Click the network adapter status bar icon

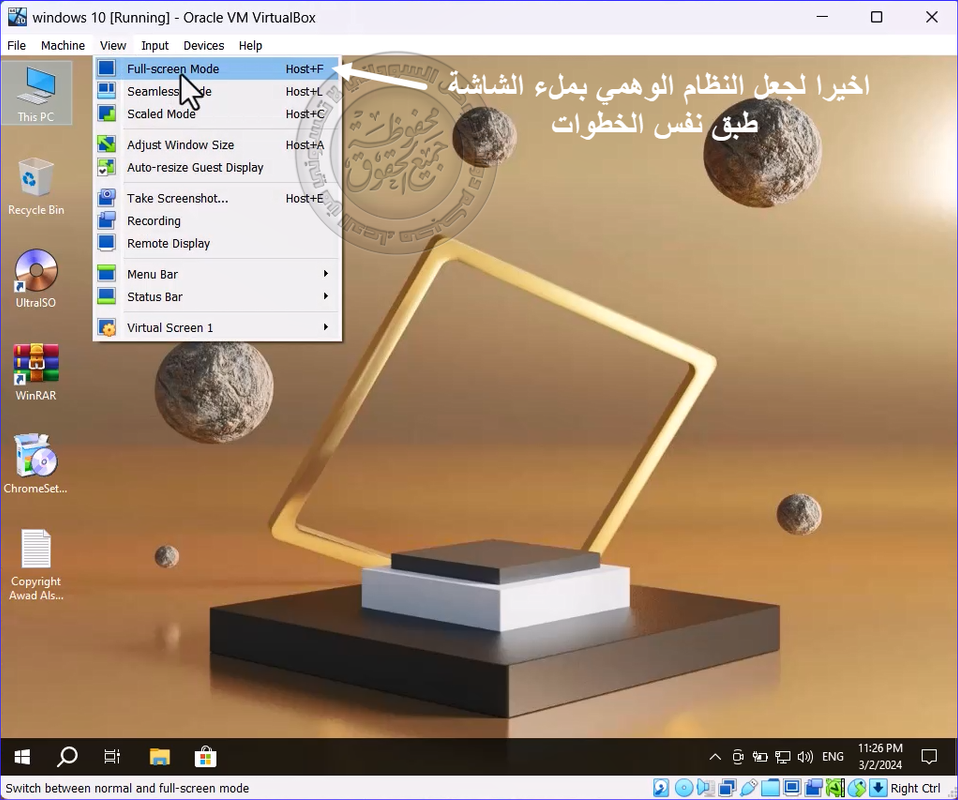click(x=728, y=788)
